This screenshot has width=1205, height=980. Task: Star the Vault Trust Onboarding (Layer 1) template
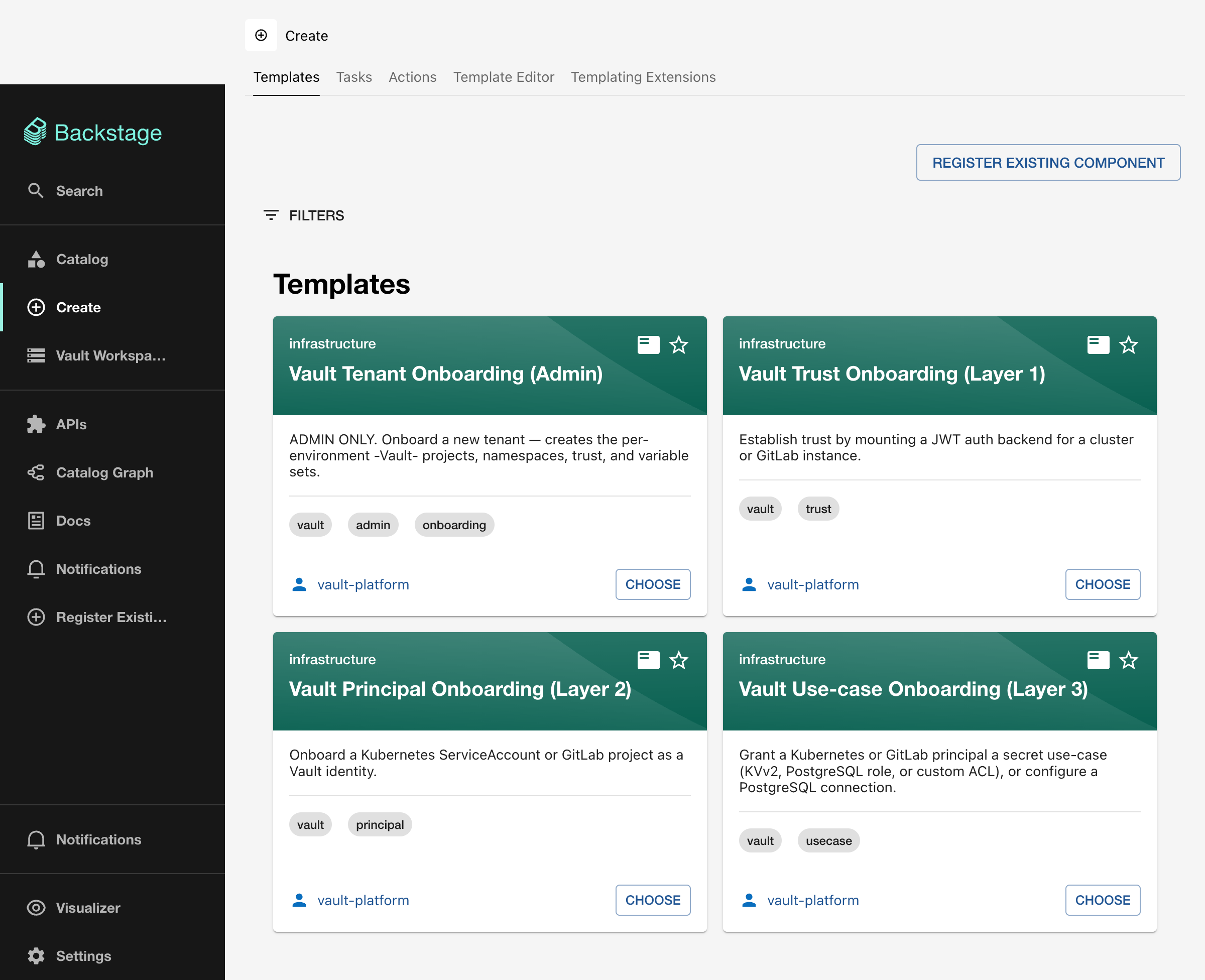tap(1128, 344)
